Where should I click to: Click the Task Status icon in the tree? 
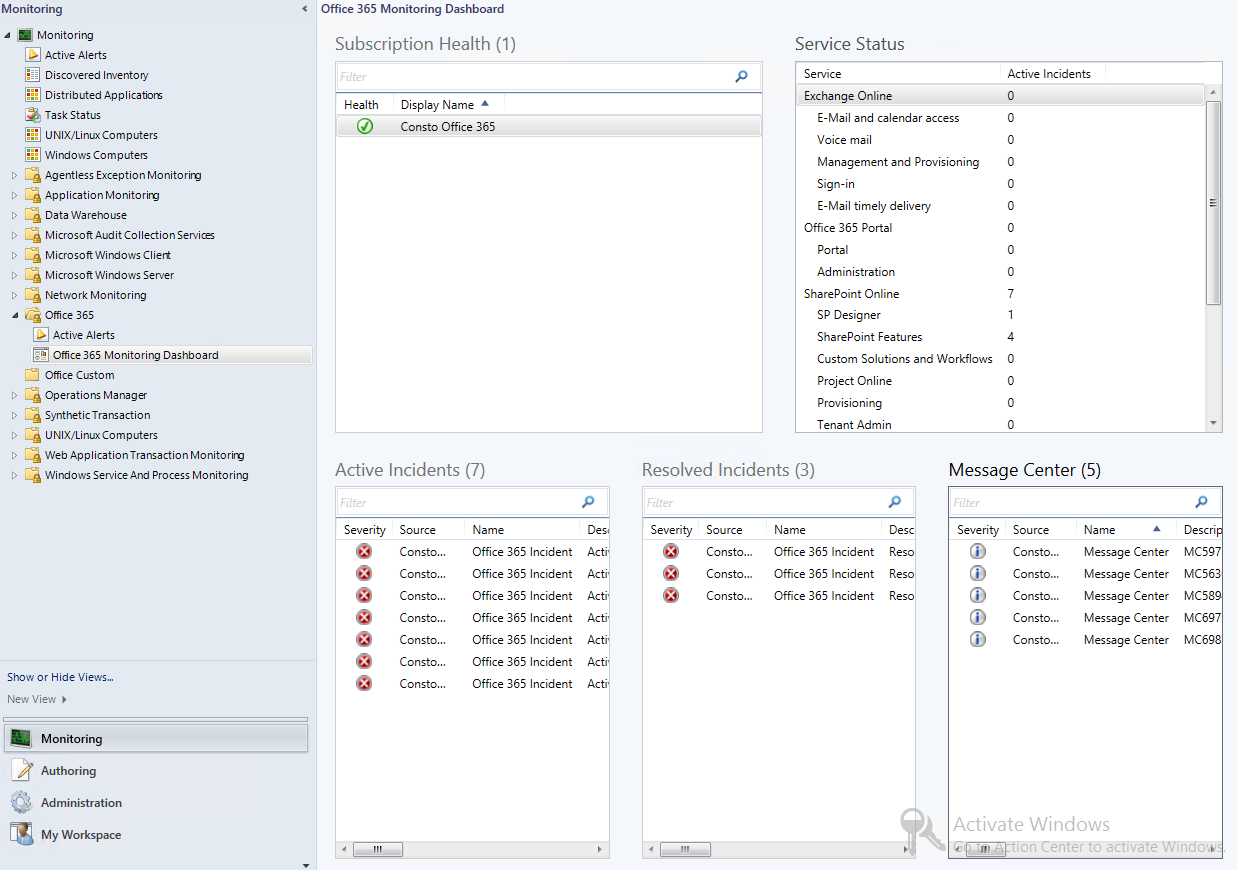point(31,115)
